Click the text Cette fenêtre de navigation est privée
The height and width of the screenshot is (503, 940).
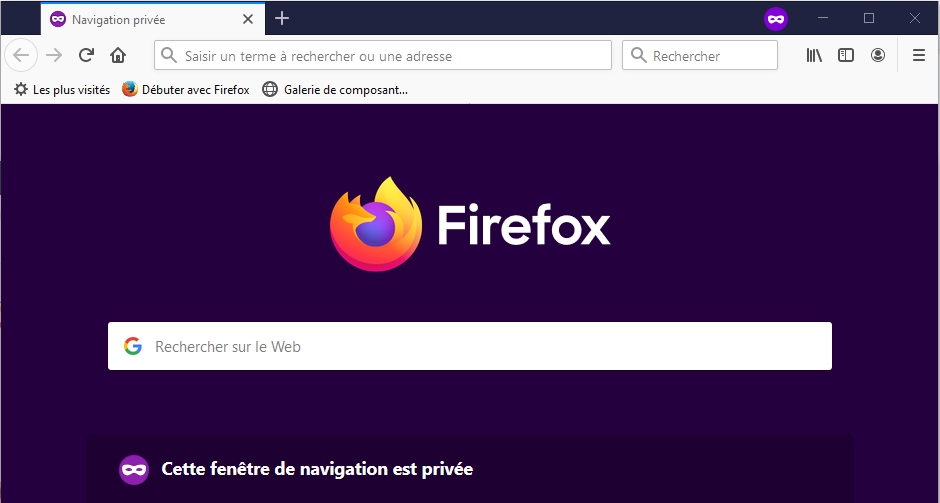tap(317, 469)
